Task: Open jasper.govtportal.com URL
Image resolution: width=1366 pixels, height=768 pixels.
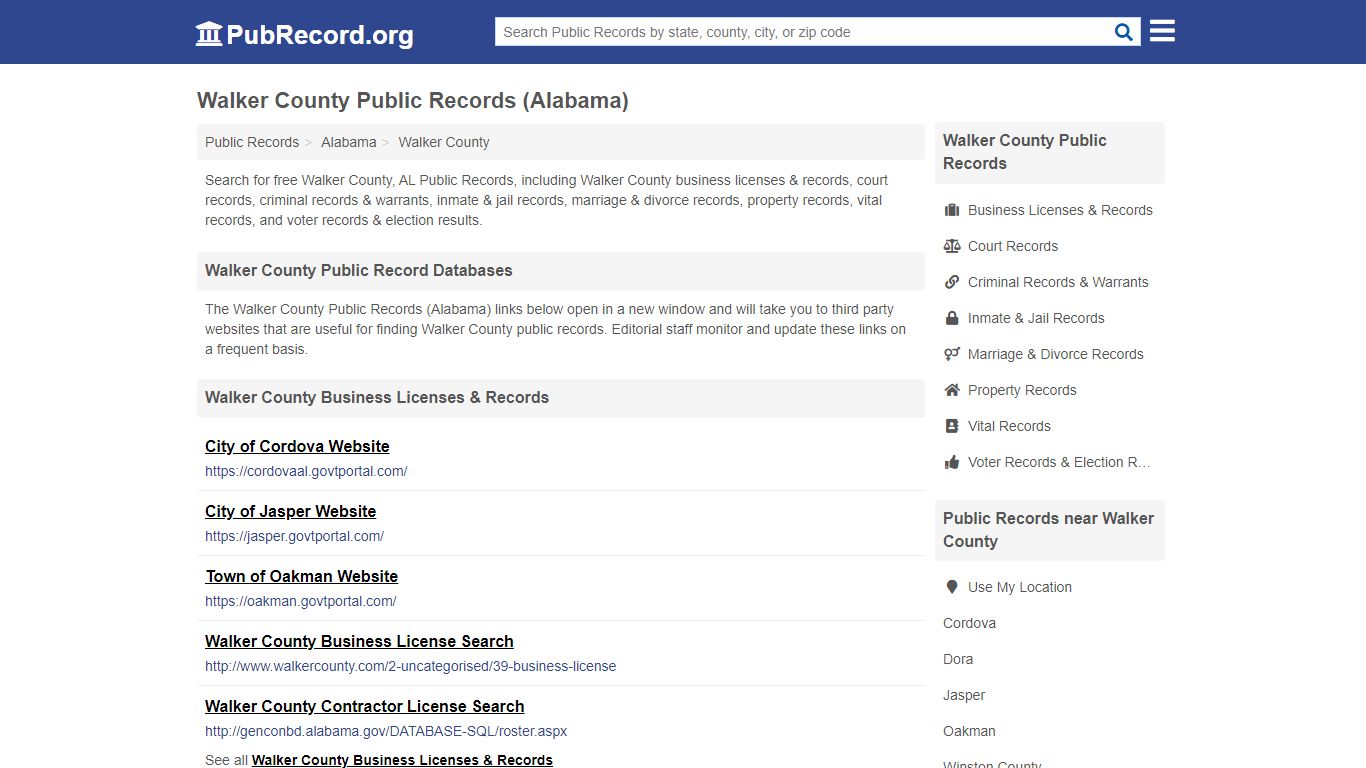Action: pyautogui.click(x=294, y=536)
